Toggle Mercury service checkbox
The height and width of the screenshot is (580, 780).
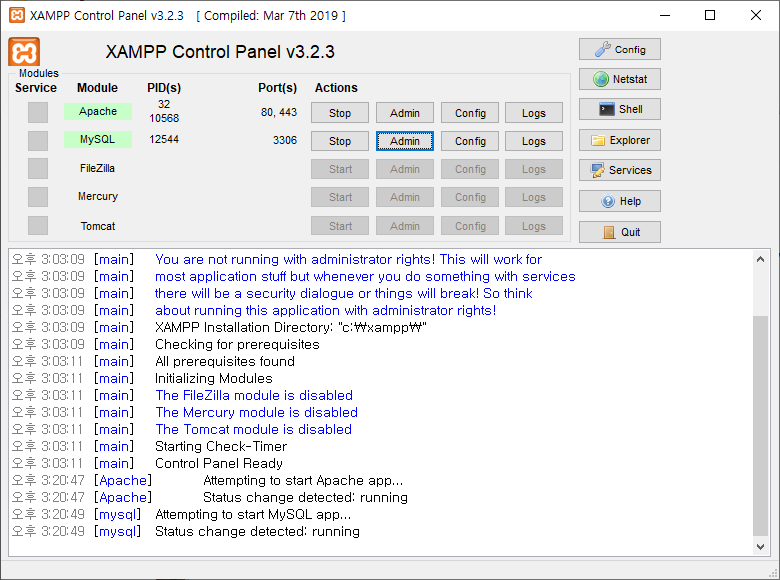click(x=38, y=197)
